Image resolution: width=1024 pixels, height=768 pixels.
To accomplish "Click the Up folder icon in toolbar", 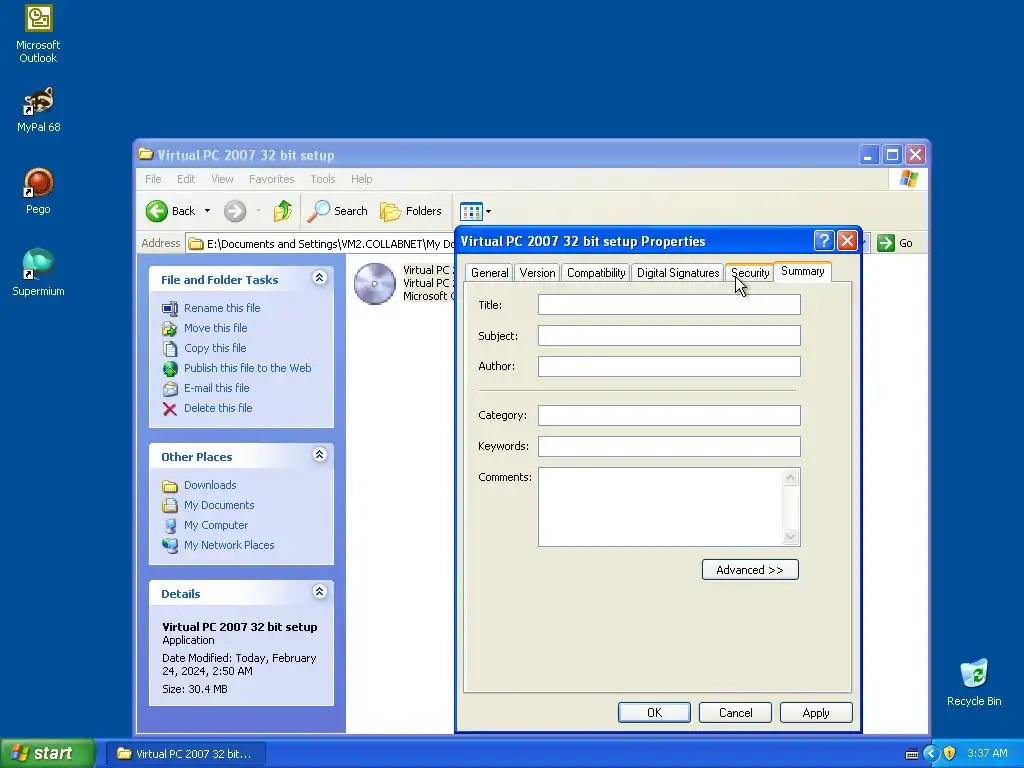I will pyautogui.click(x=283, y=211).
